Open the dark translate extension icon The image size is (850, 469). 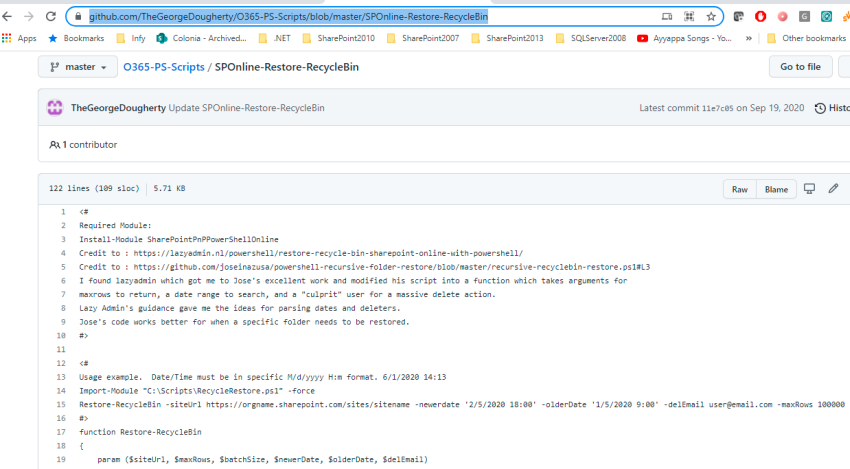(x=738, y=17)
